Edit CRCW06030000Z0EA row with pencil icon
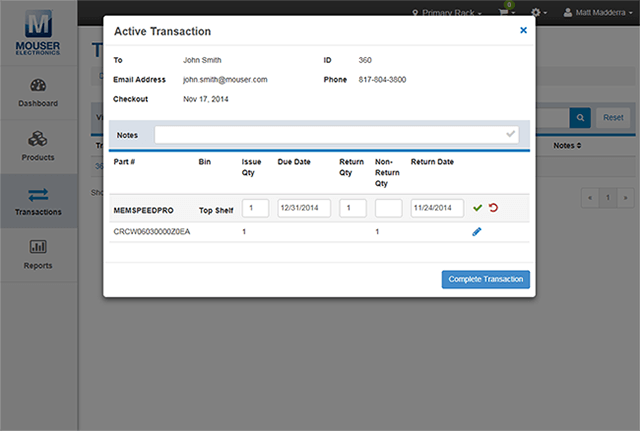640x431 pixels. (477, 232)
